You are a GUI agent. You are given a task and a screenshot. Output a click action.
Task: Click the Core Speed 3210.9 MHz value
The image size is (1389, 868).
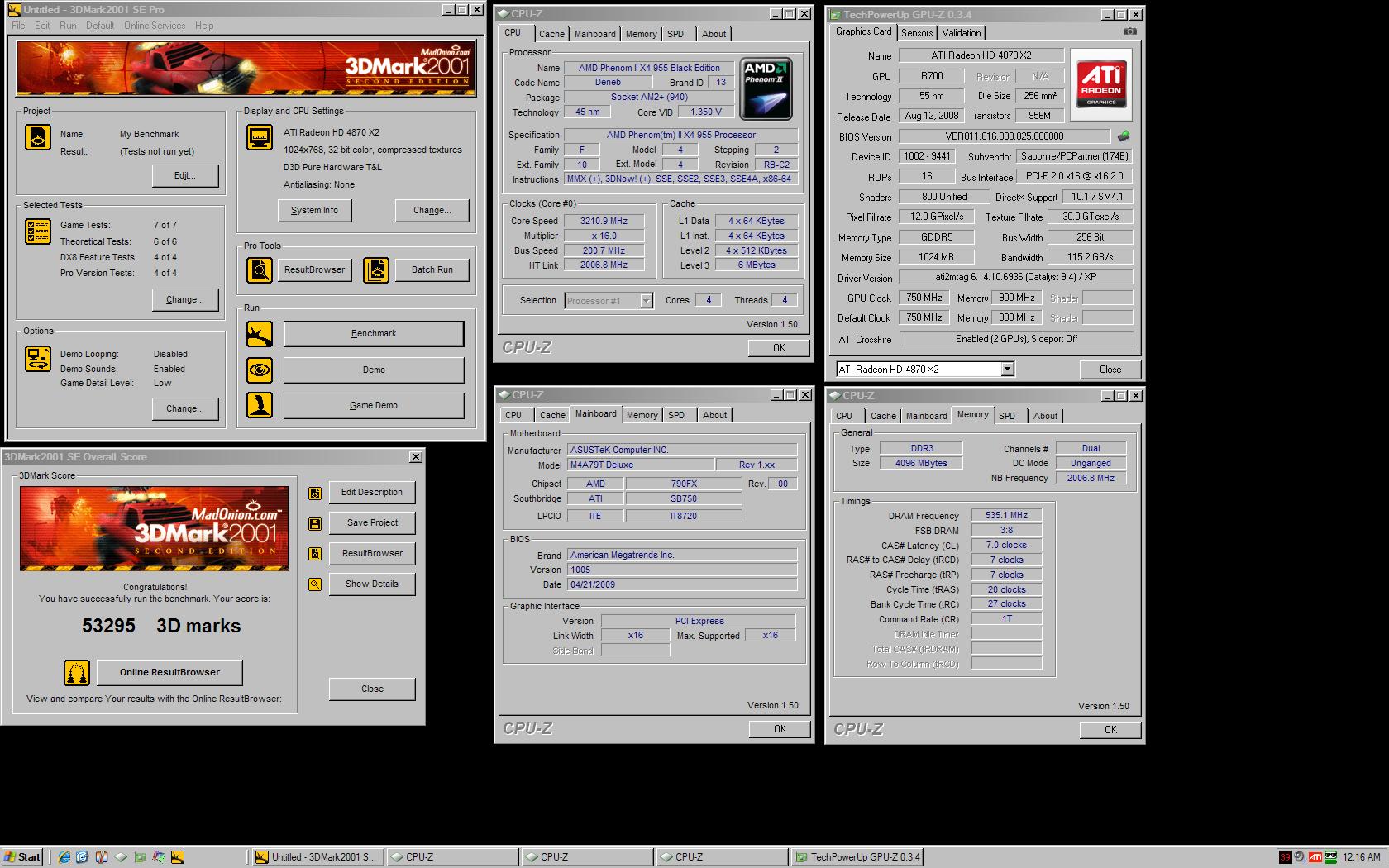coord(604,221)
